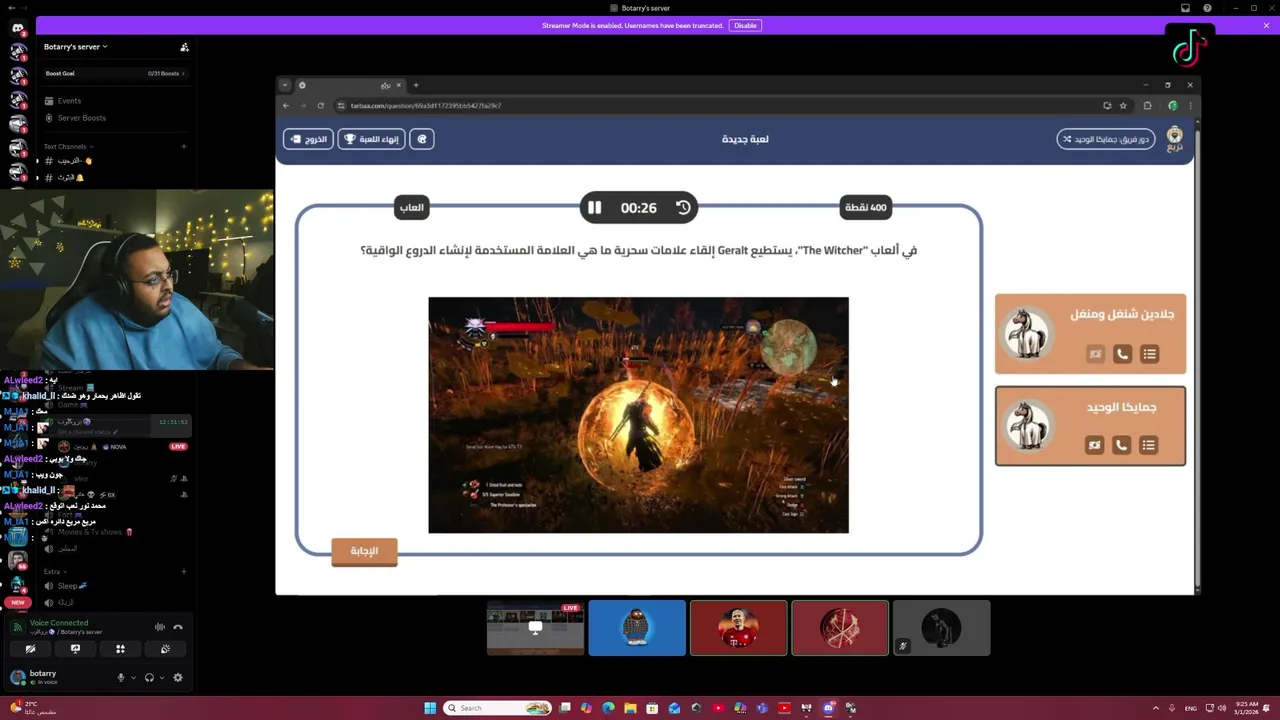The height and width of the screenshot is (720, 1280).
Task: Disable Streamer Mode in the purple banner
Action: tap(745, 25)
